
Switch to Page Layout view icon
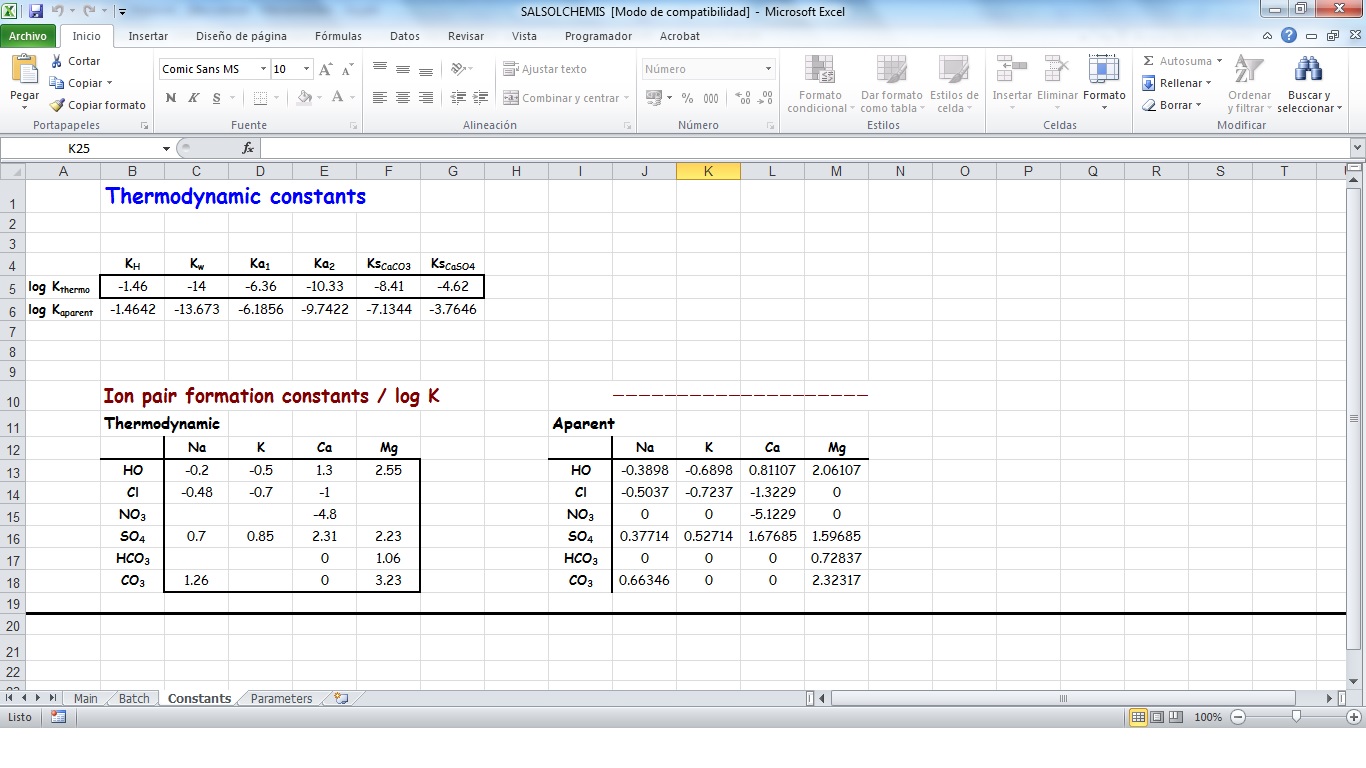[x=1157, y=717]
